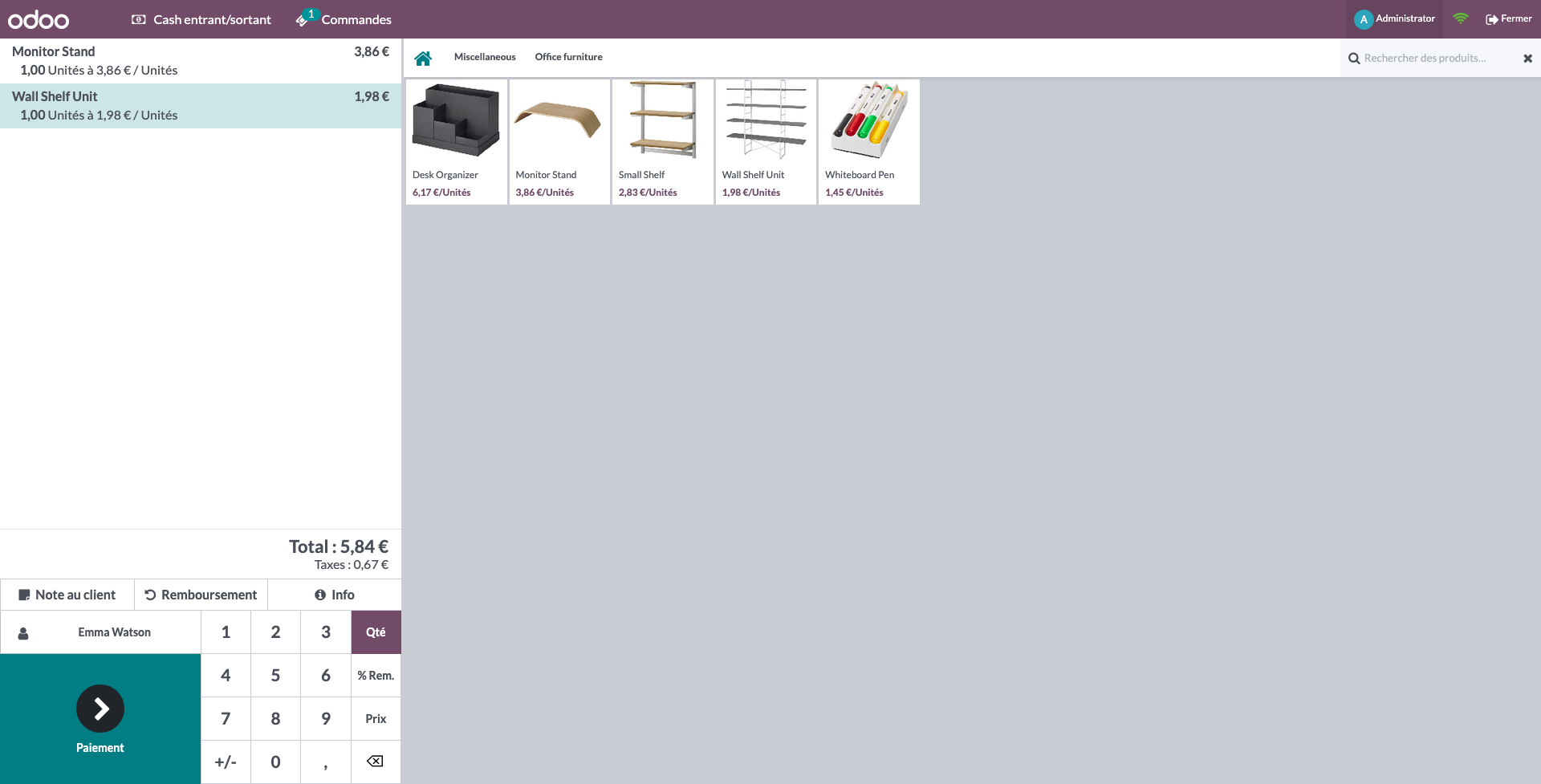Viewport: 1541px width, 784px height.
Task: Add a Note au client
Action: (67, 595)
